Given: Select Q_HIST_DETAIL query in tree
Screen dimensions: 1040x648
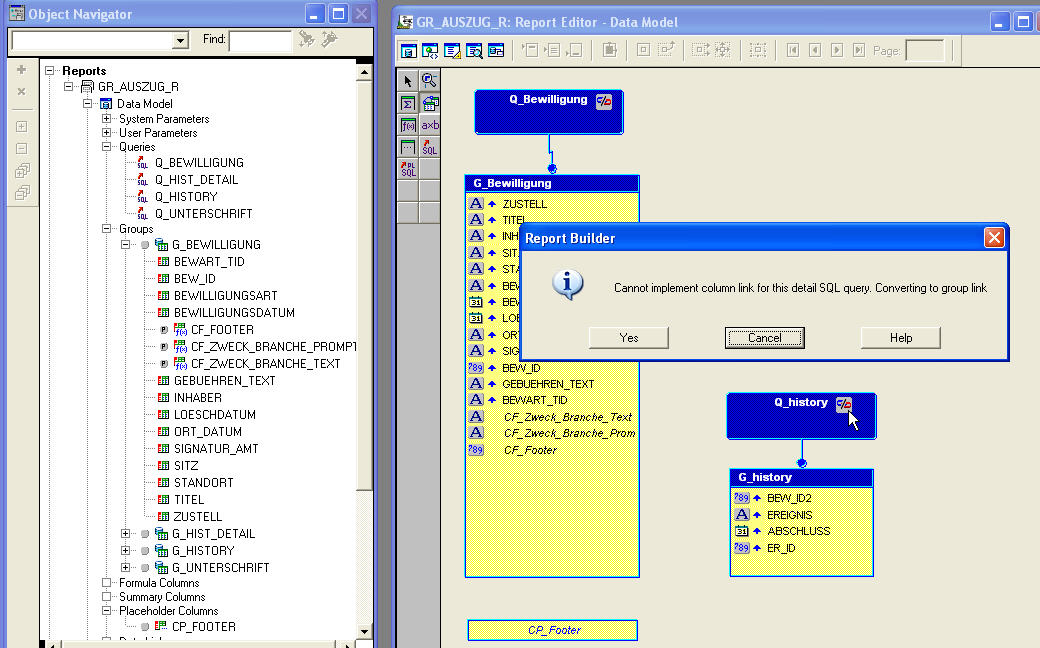Looking at the screenshot, I should tap(196, 180).
